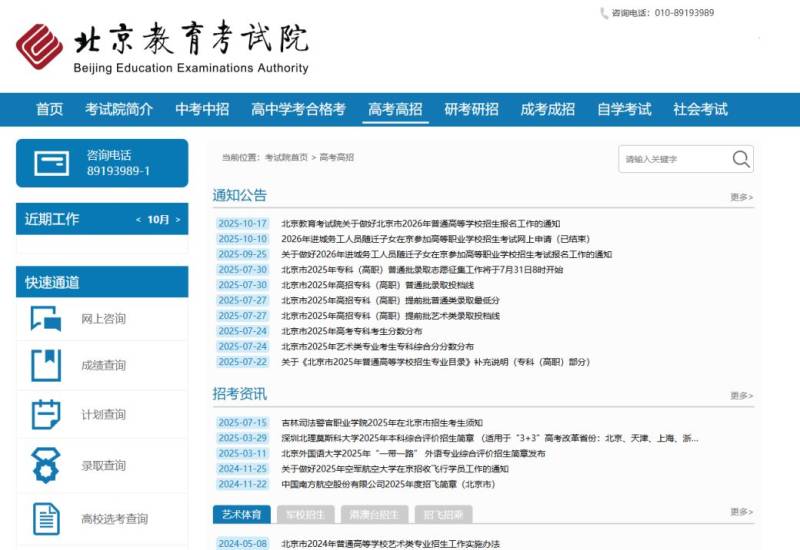The image size is (800, 550).
Task: Expand 更多 for 招考资讯 section
Action: point(741,396)
